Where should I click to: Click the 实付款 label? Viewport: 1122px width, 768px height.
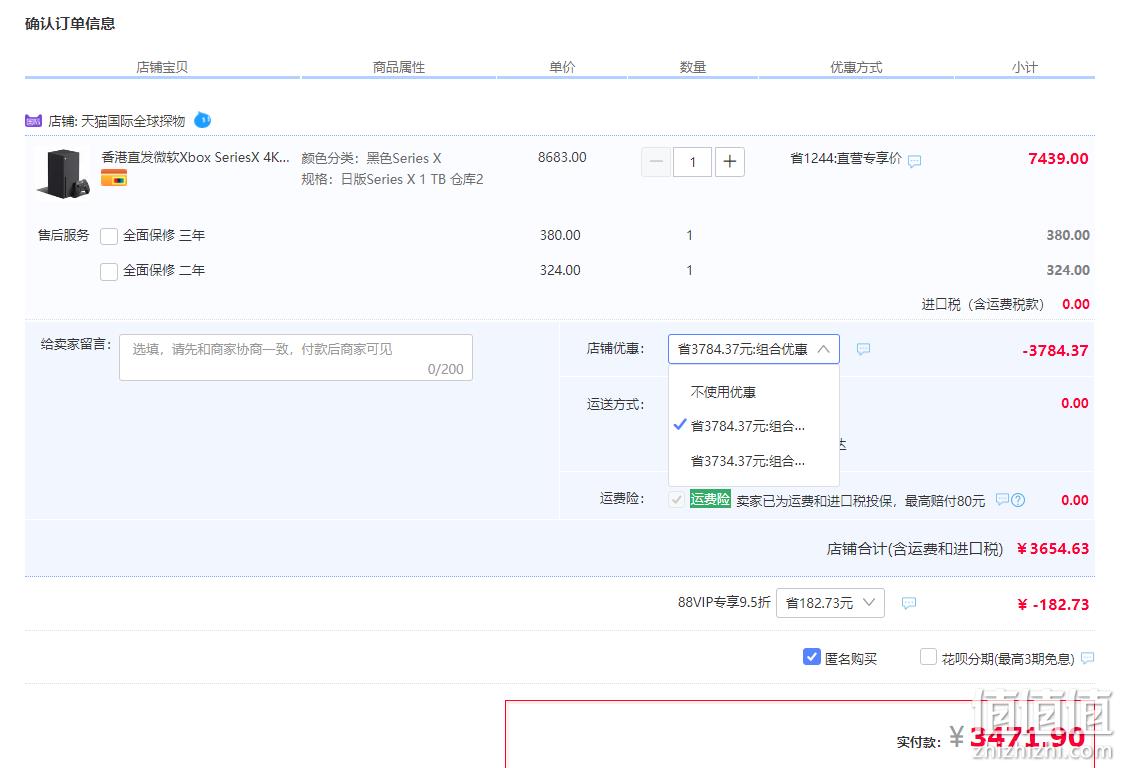[x=919, y=742]
